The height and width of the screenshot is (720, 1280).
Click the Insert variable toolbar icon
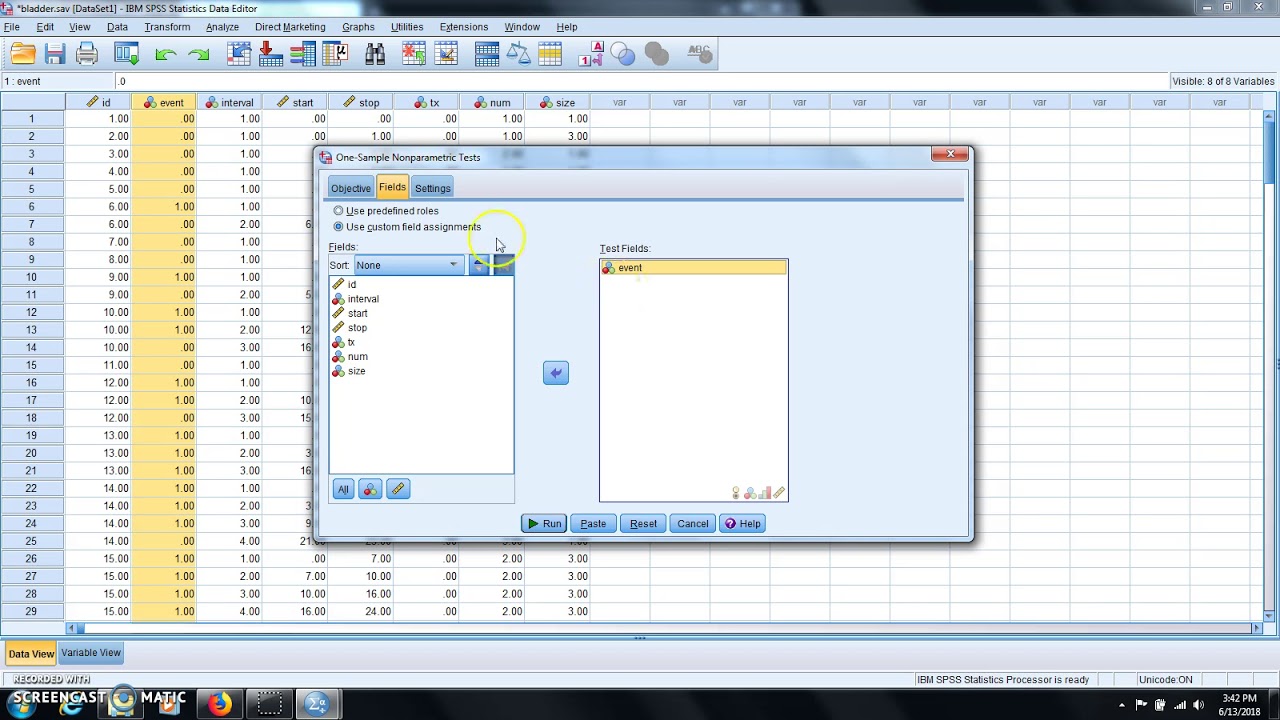point(446,54)
